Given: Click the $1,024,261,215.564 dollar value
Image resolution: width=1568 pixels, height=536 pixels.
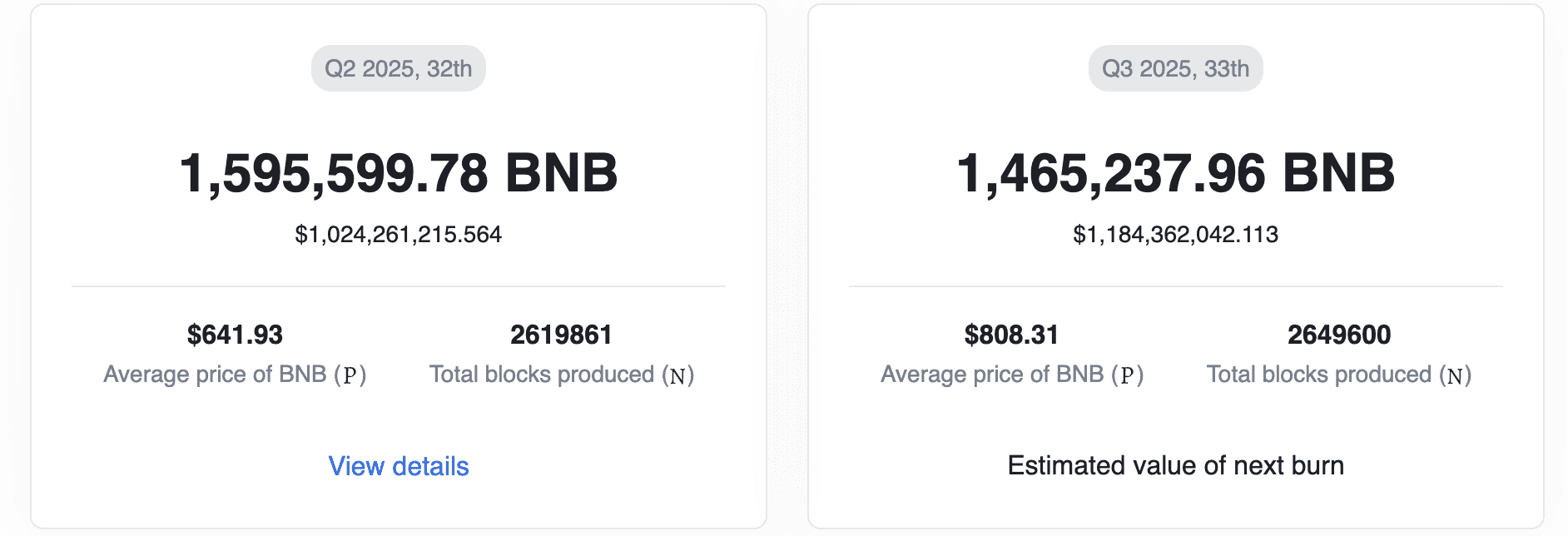Looking at the screenshot, I should [399, 235].
